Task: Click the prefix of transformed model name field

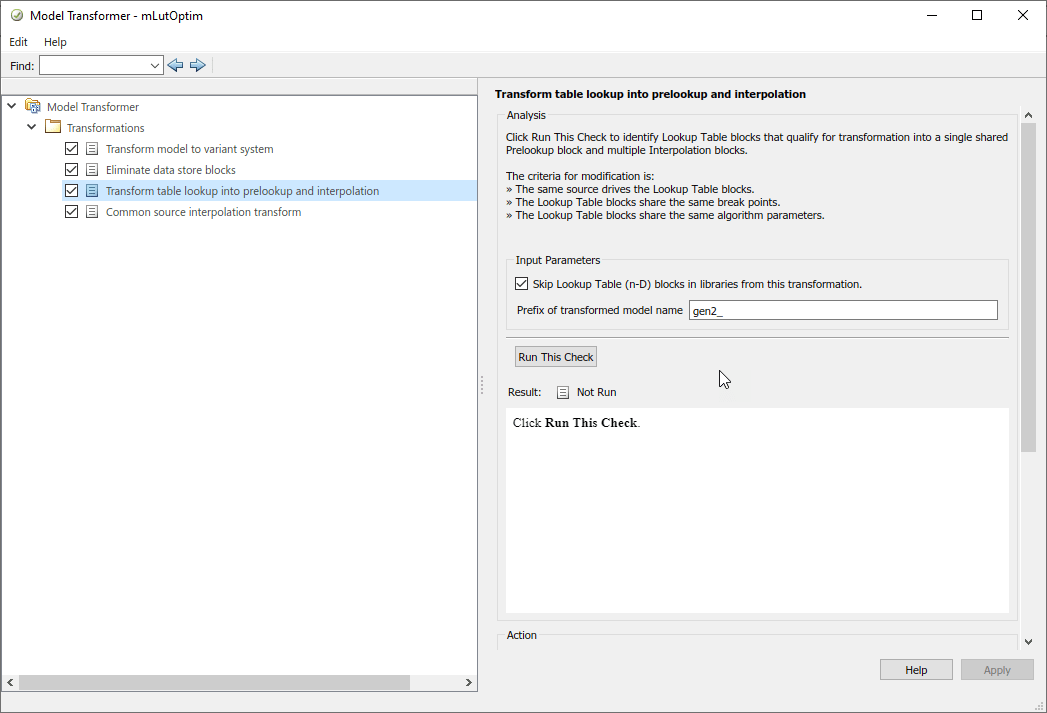Action: point(843,310)
